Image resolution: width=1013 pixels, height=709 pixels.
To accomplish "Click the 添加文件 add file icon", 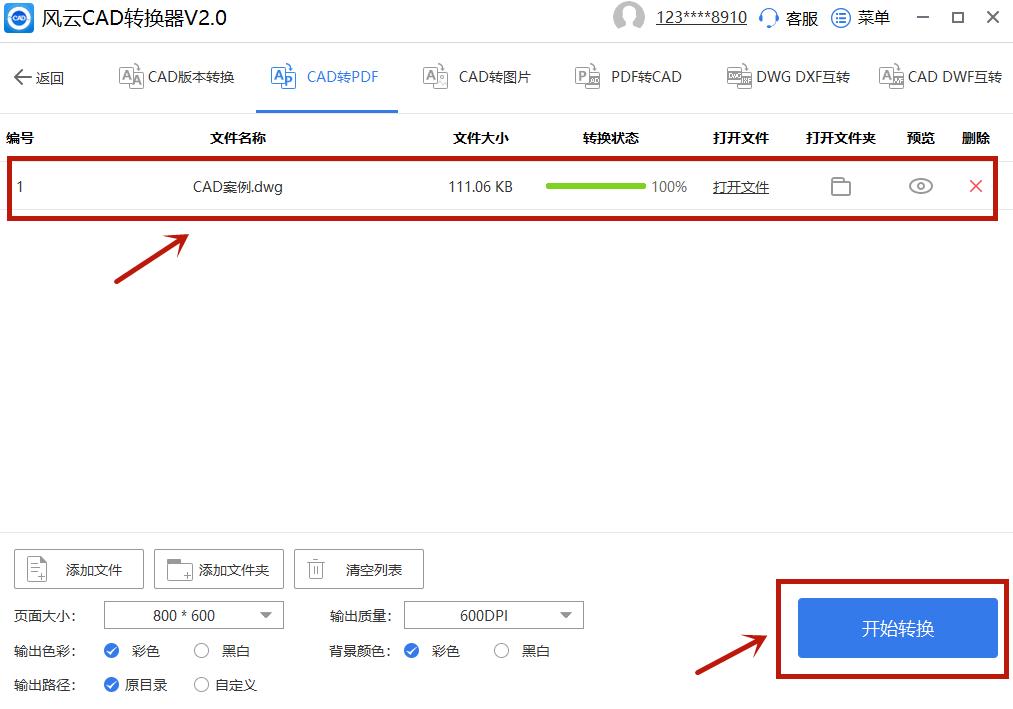I will [x=37, y=568].
